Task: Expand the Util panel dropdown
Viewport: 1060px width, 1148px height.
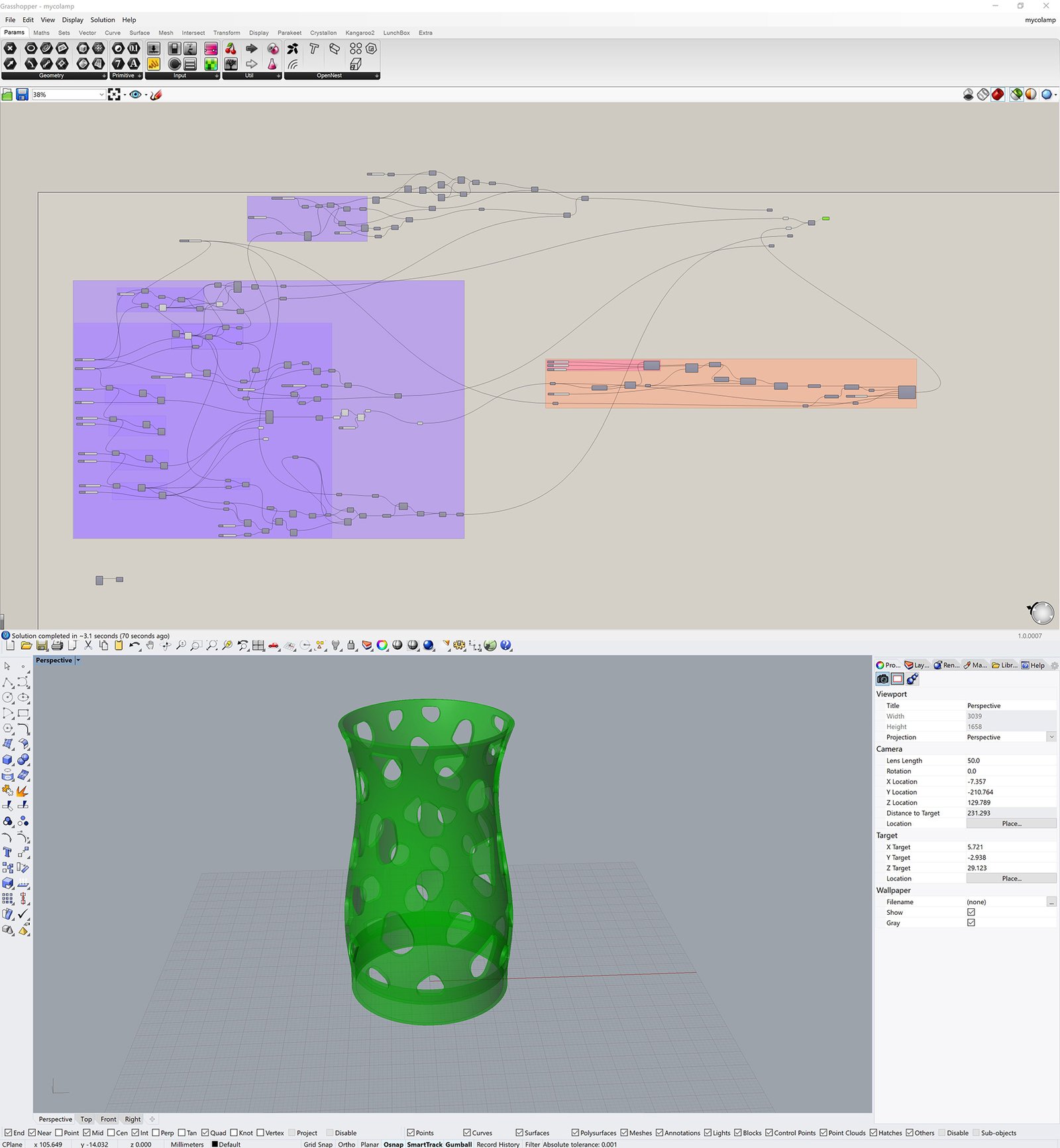Action: pyautogui.click(x=278, y=76)
